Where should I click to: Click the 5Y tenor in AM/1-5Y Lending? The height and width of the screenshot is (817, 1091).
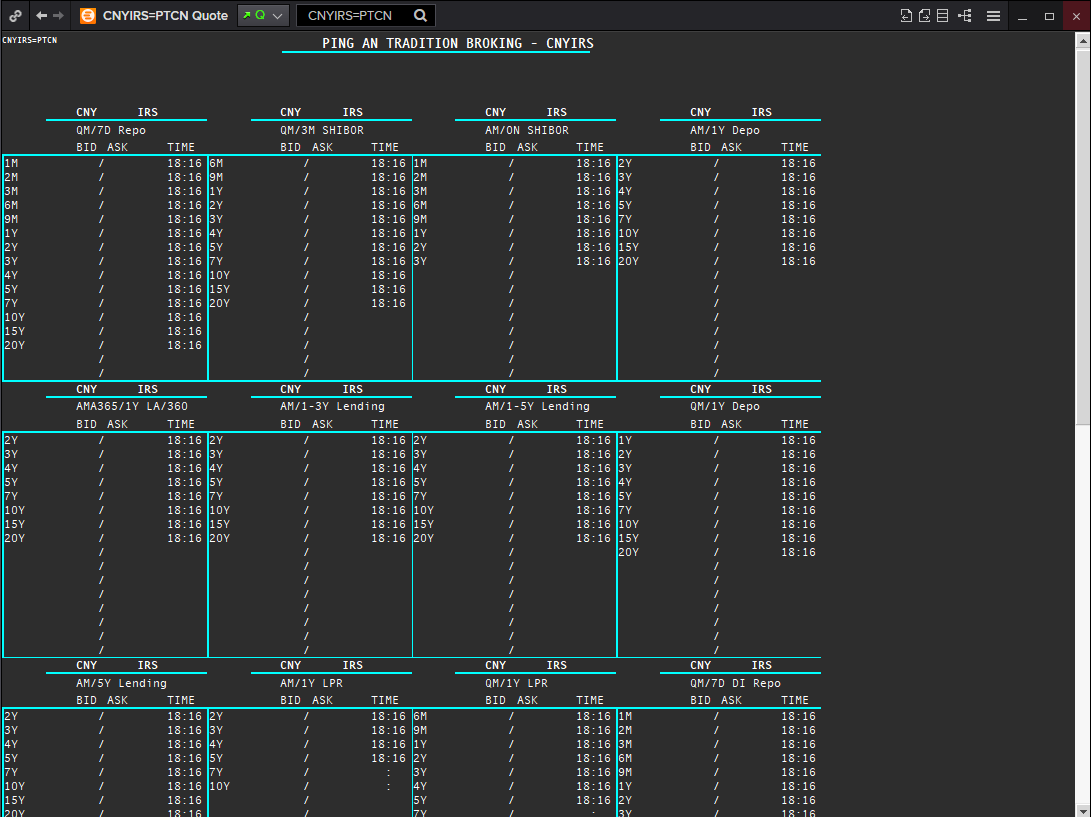pyautogui.click(x=420, y=482)
